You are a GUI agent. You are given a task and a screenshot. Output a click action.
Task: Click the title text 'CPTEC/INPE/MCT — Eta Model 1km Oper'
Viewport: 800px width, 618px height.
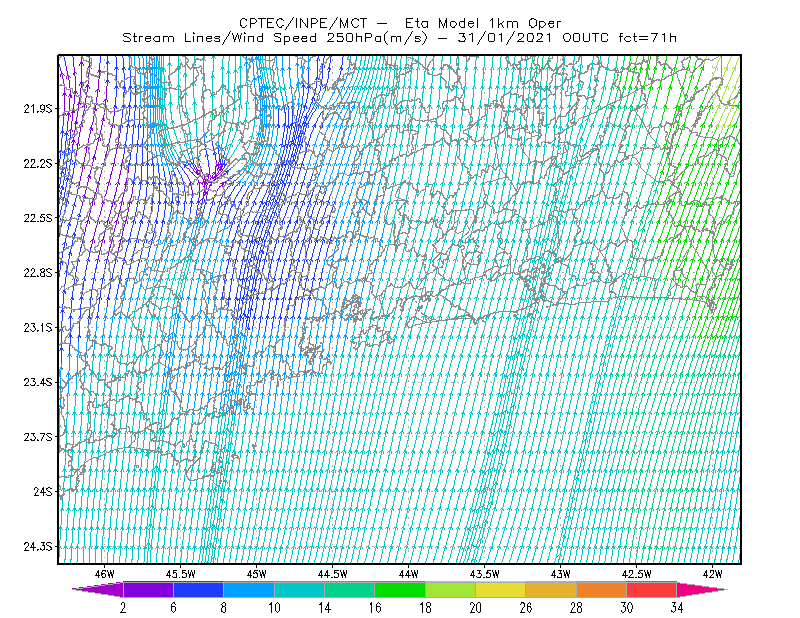tap(400, 23)
